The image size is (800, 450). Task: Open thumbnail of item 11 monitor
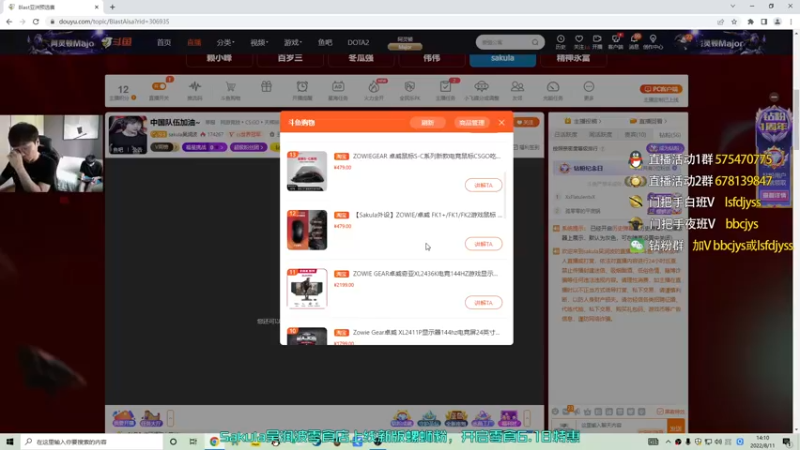307,289
